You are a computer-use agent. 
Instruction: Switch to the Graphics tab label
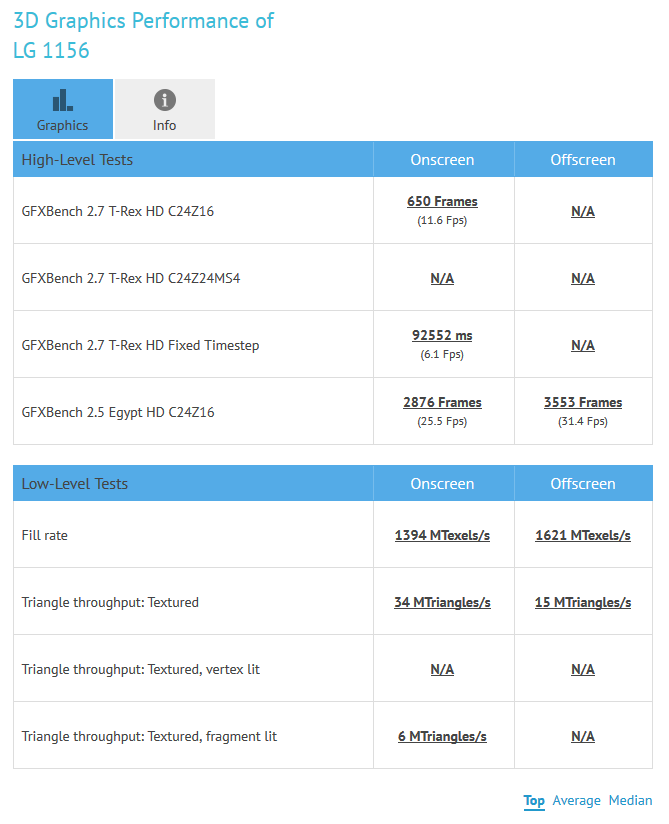[x=63, y=125]
